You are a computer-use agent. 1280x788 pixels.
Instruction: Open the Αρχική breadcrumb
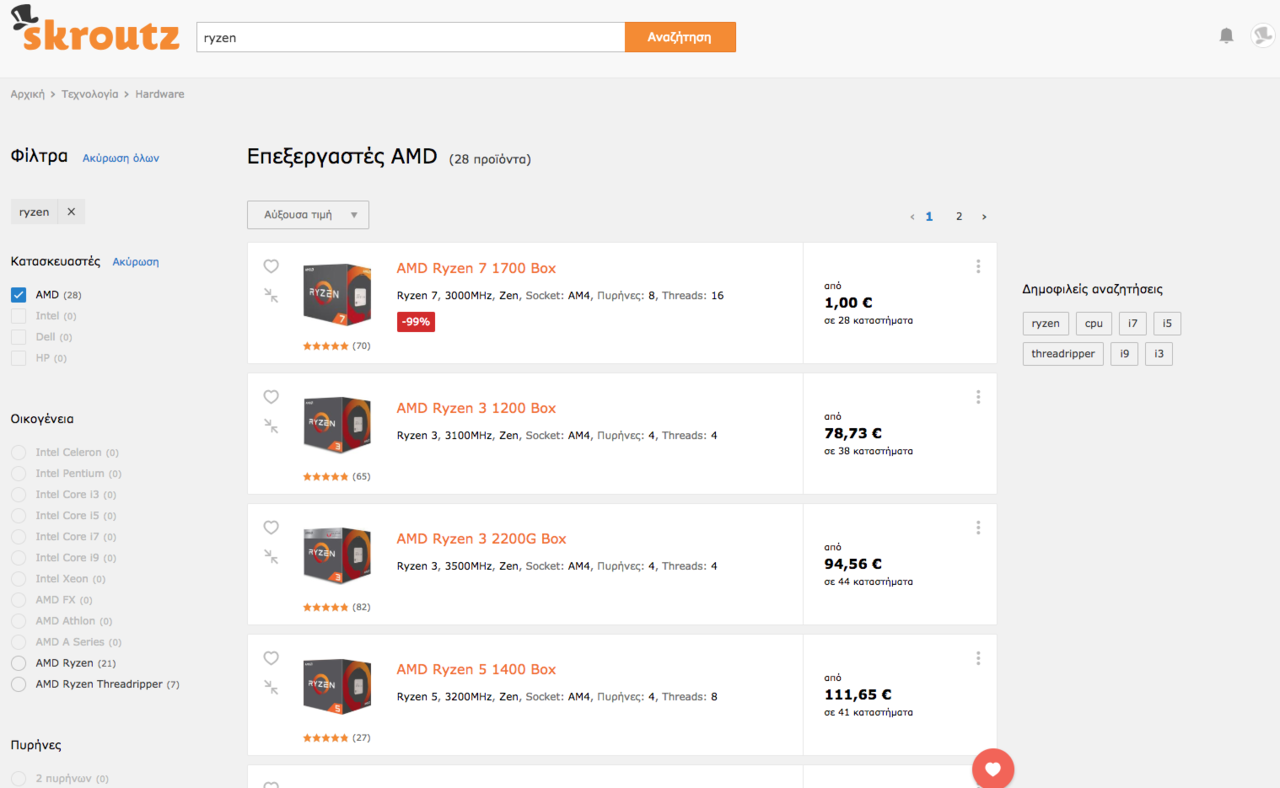tap(28, 94)
